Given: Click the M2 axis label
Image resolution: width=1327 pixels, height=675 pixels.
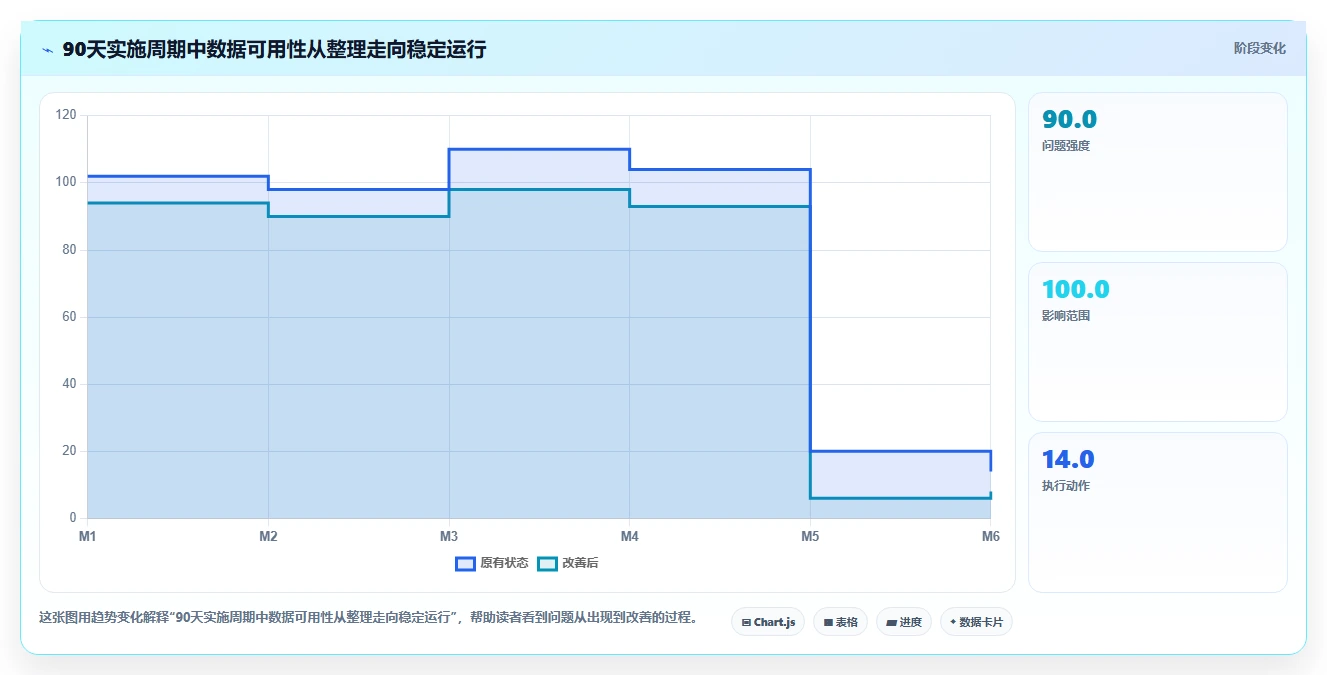Looking at the screenshot, I should pyautogui.click(x=268, y=537).
